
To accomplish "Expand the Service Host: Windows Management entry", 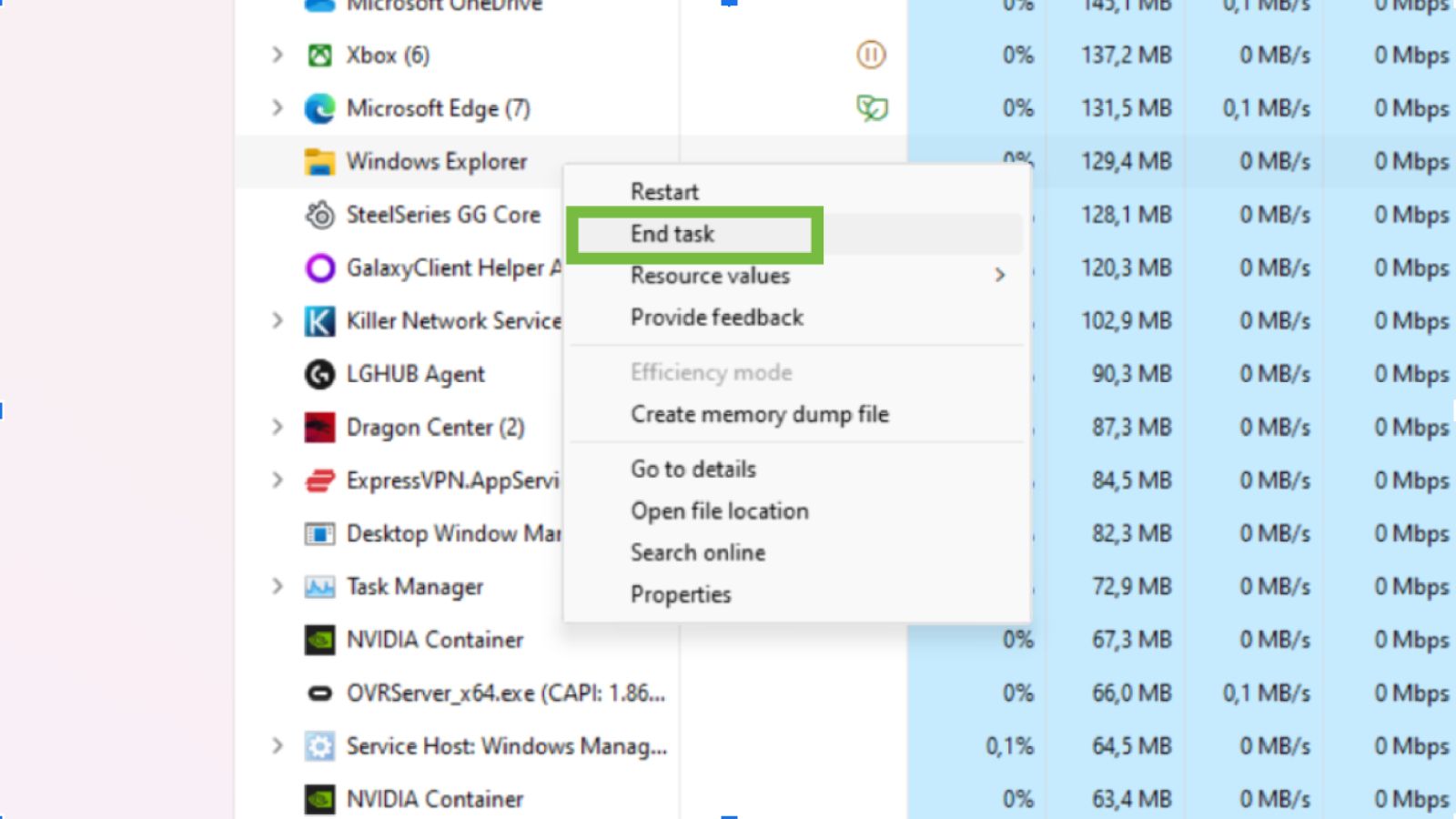I will (278, 745).
